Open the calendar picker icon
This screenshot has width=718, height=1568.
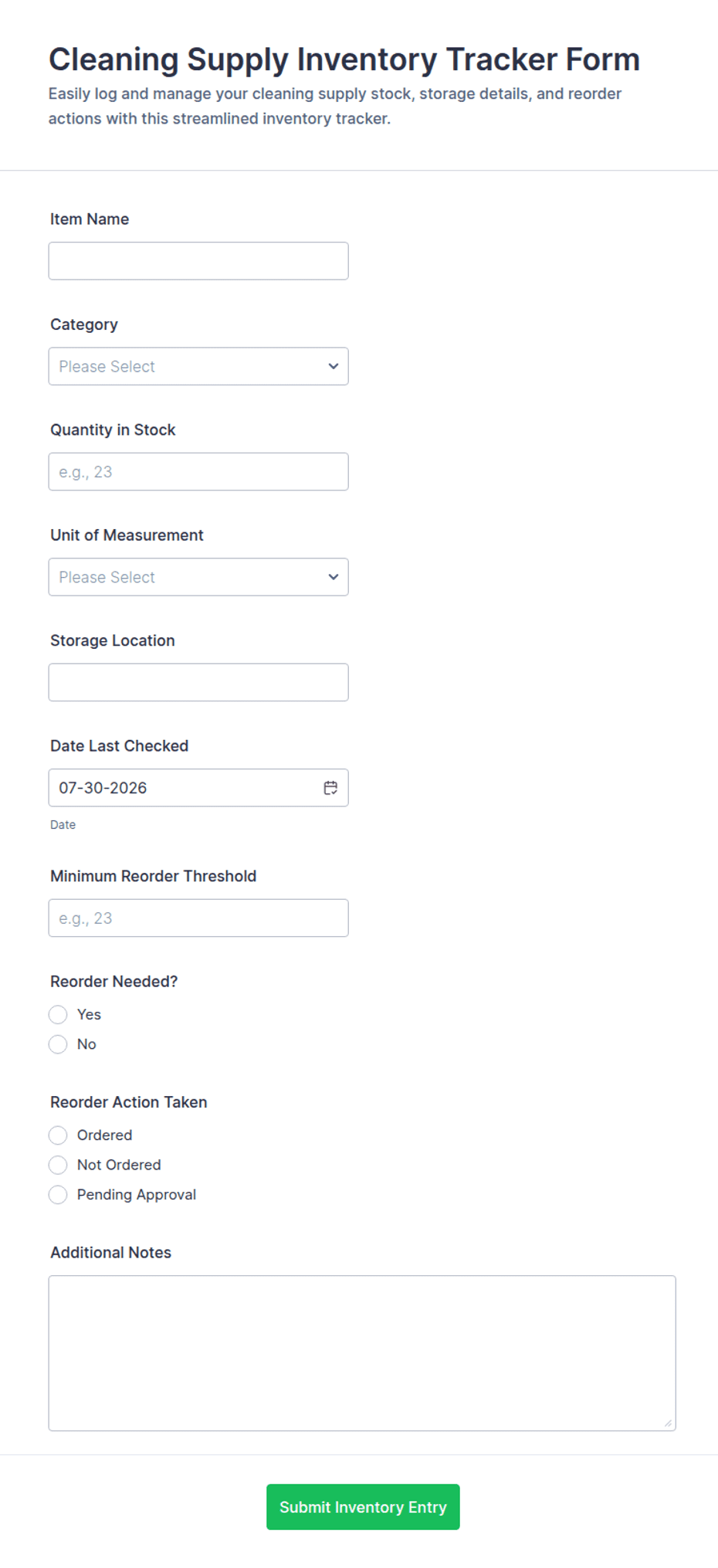point(330,788)
